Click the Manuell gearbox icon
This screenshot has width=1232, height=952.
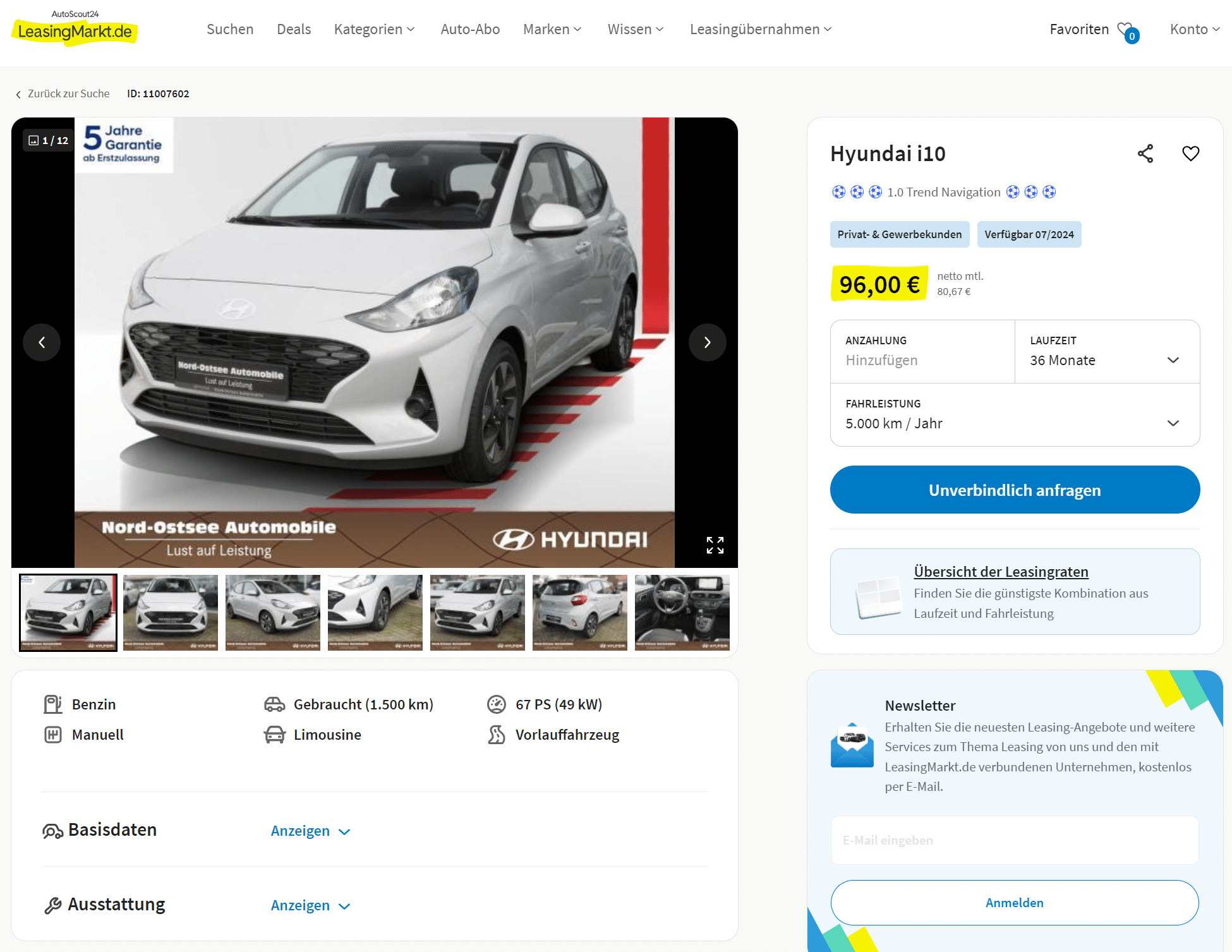point(52,735)
